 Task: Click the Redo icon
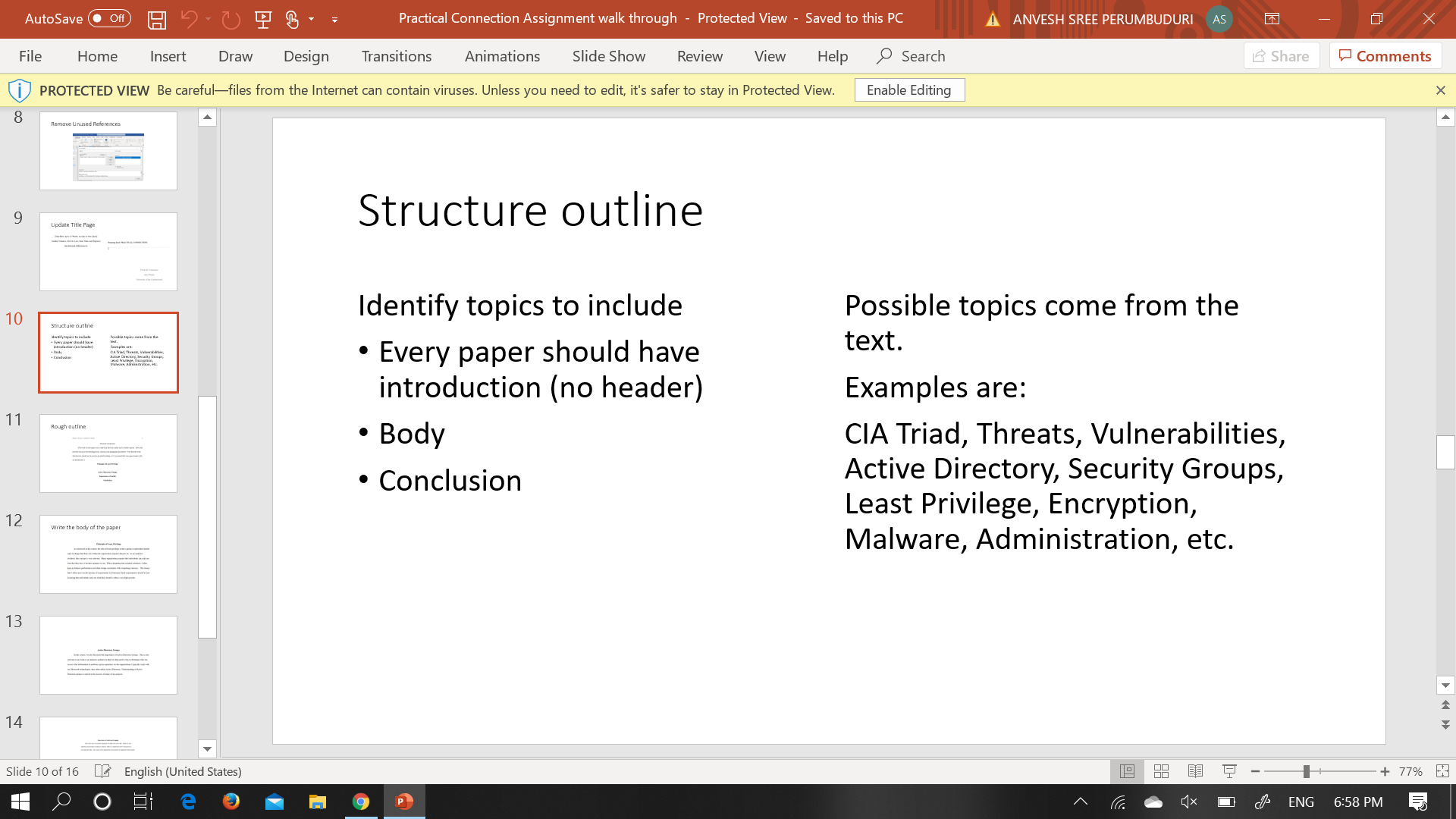click(x=231, y=19)
